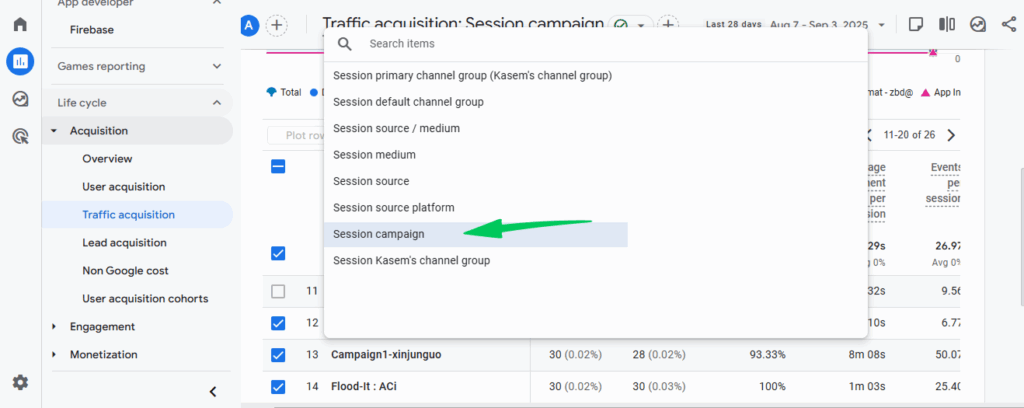Open Admin settings gear

point(20,382)
